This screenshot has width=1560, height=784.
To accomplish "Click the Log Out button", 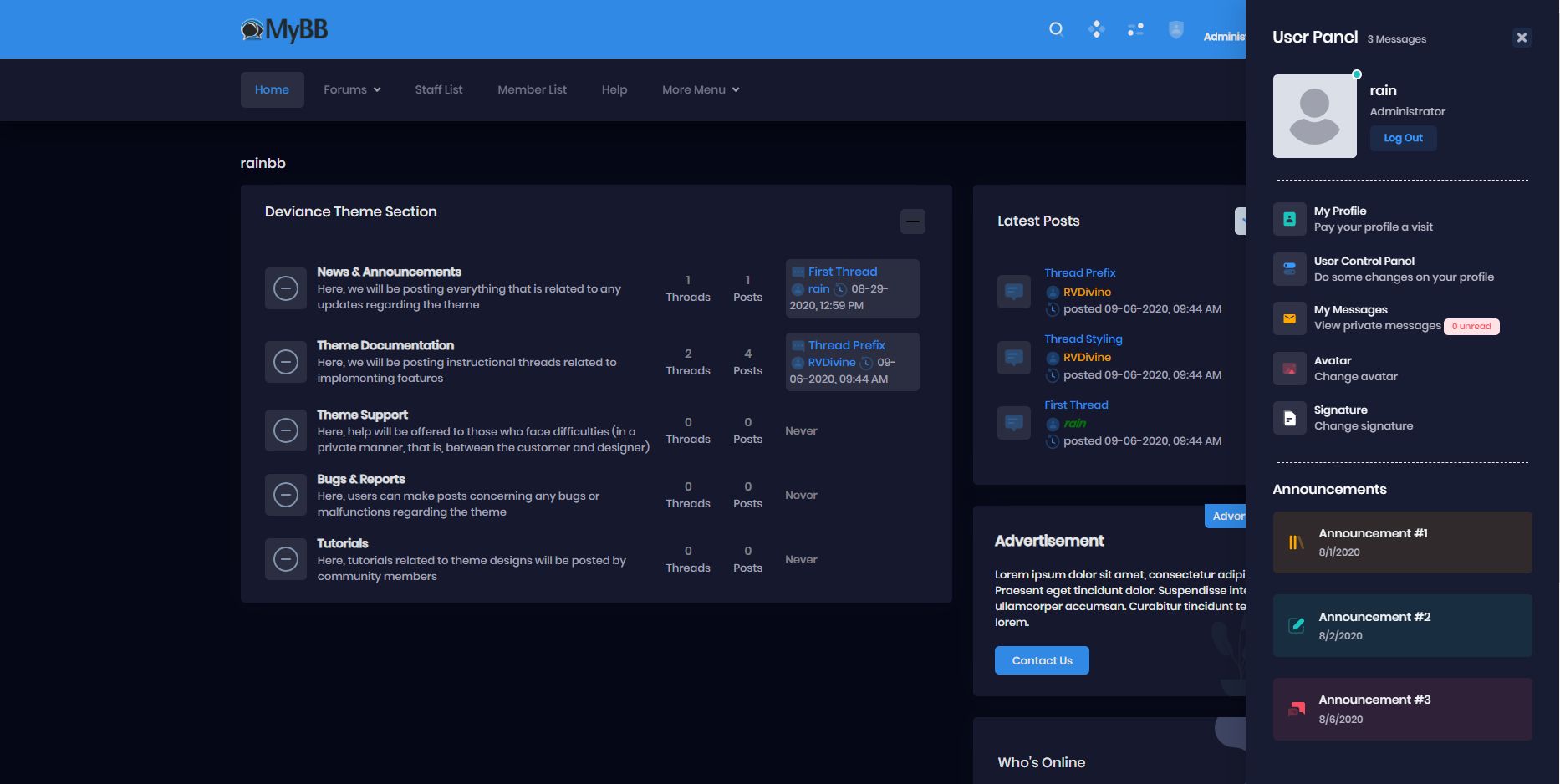I will click(x=1403, y=138).
